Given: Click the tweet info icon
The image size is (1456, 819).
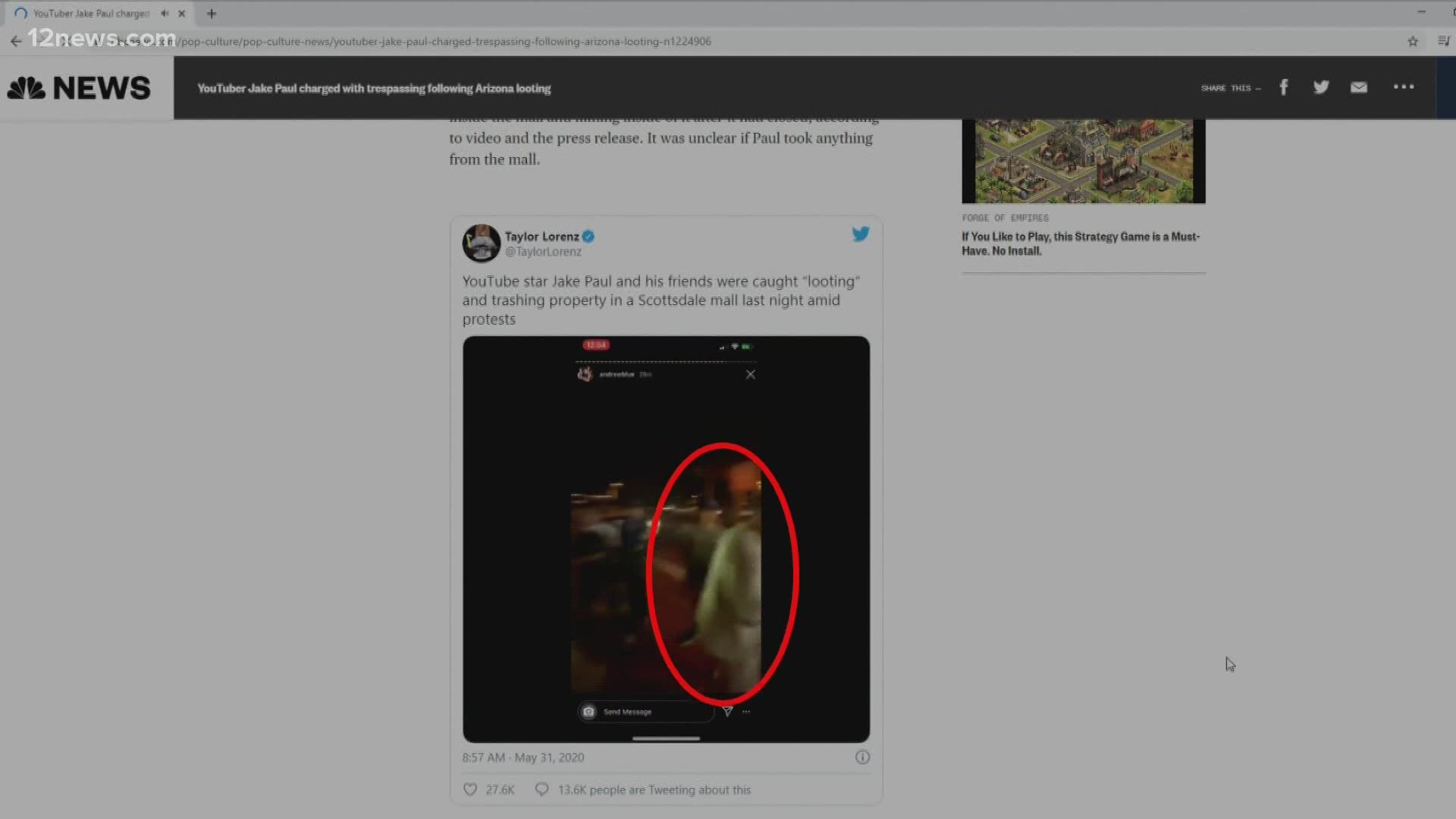Looking at the screenshot, I should tap(862, 758).
